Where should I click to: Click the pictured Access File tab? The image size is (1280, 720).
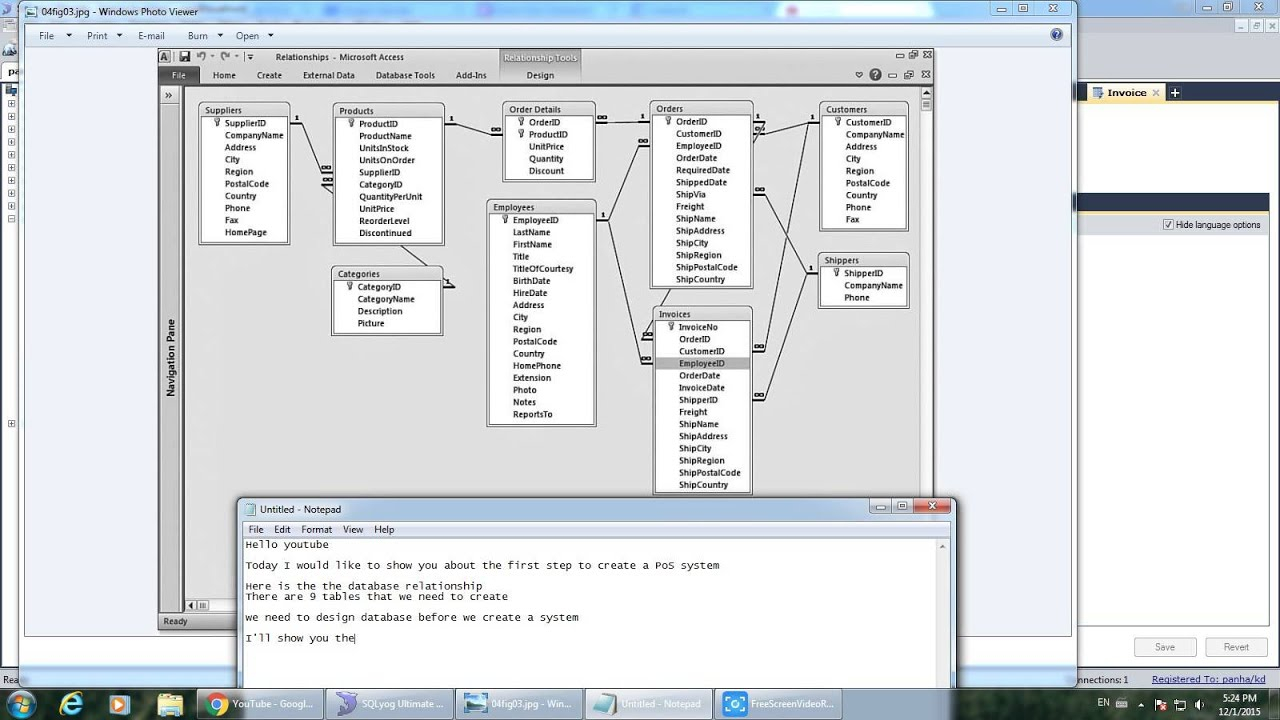pos(179,75)
